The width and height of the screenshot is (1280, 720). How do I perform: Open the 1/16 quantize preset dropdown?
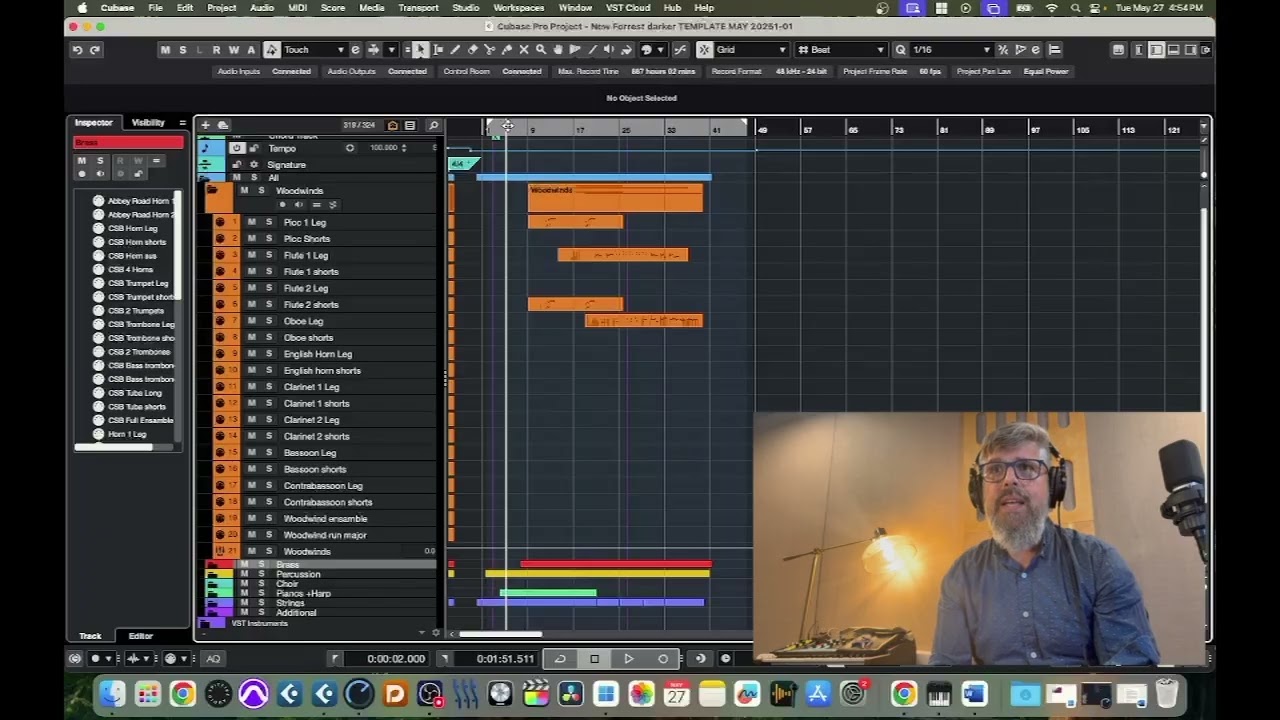[951, 50]
